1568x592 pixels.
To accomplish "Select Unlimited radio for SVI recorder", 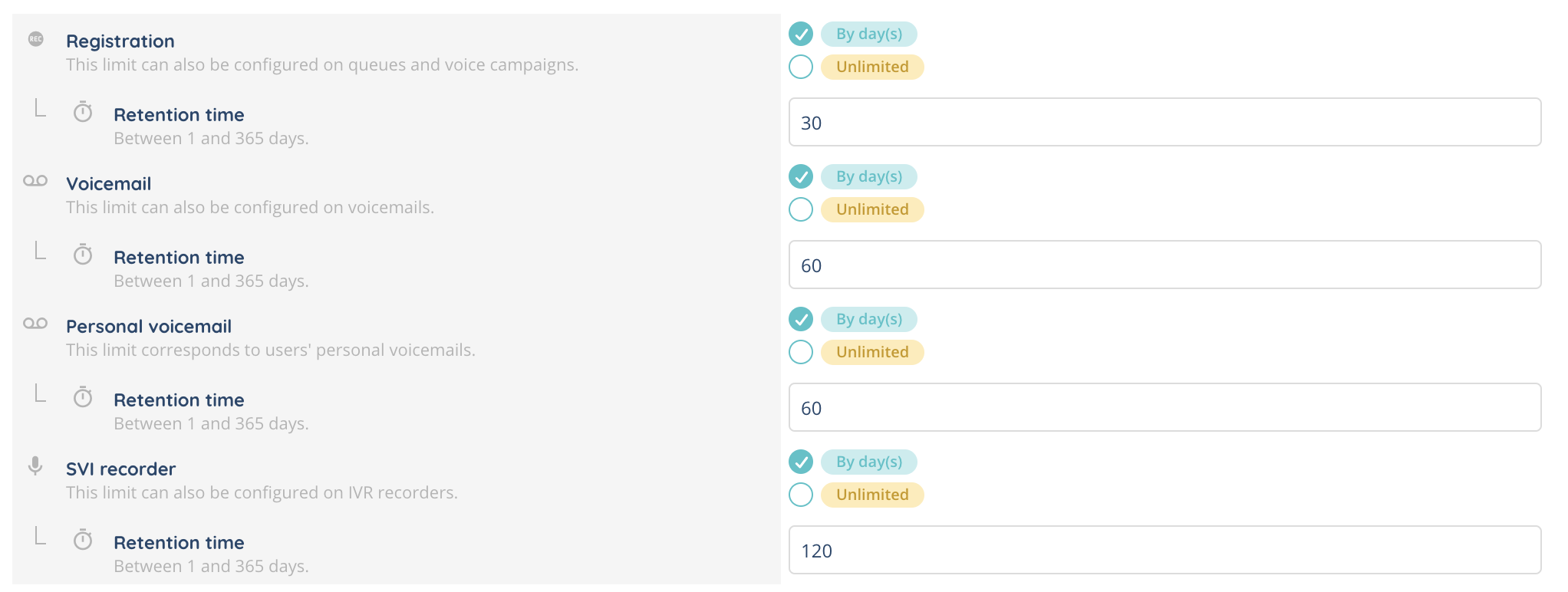I will (x=801, y=495).
